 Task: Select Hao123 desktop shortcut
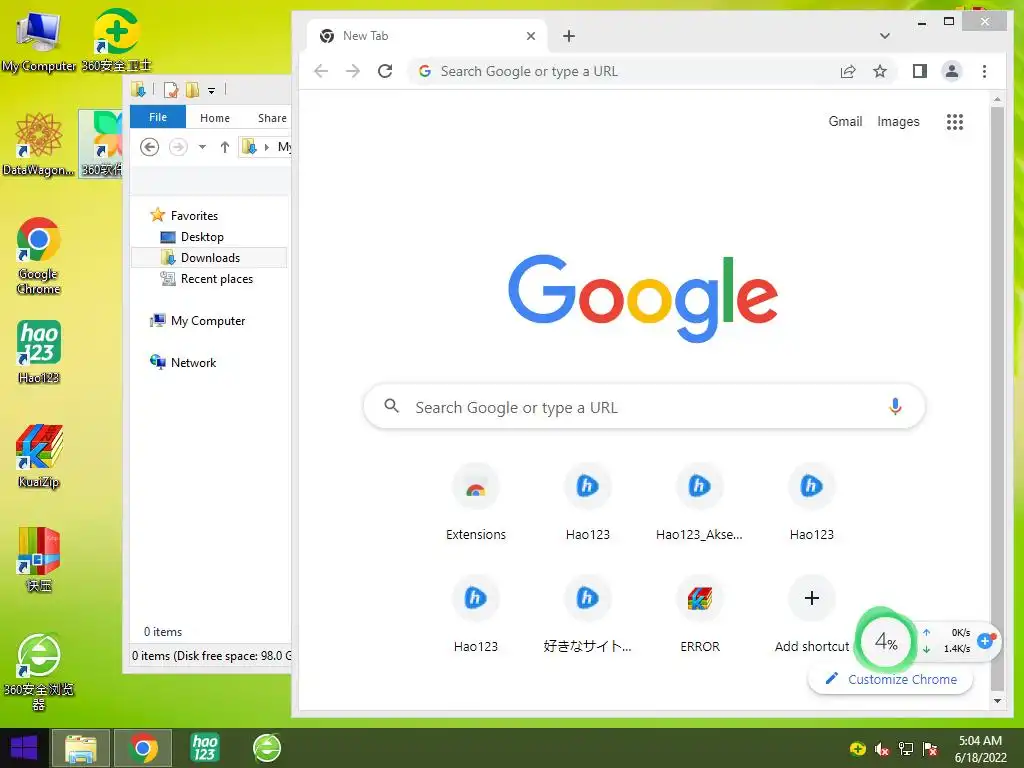pyautogui.click(x=39, y=351)
